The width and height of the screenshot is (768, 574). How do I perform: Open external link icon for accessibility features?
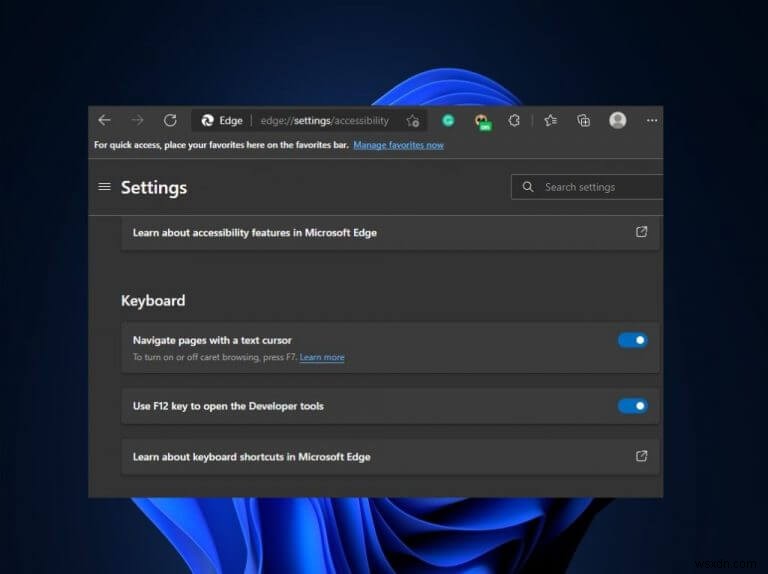click(x=641, y=232)
